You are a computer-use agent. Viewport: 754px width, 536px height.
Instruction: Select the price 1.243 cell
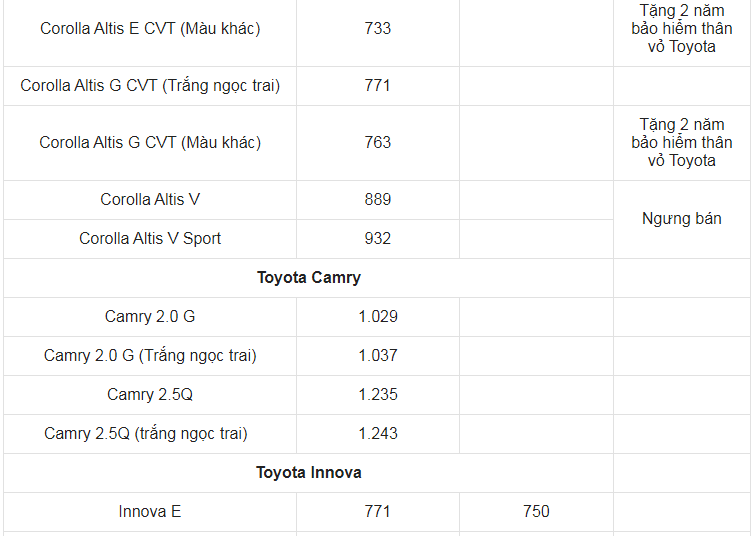377,434
